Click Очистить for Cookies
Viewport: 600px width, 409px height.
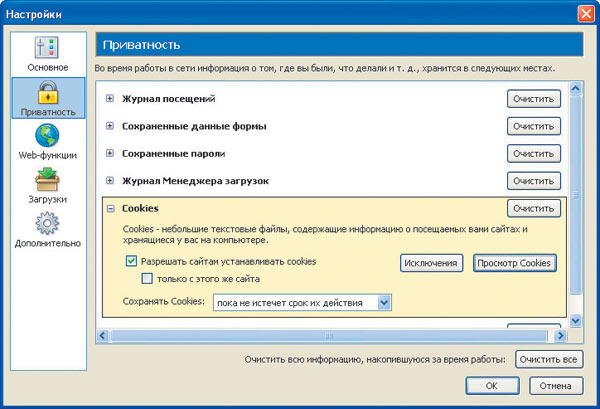534,209
